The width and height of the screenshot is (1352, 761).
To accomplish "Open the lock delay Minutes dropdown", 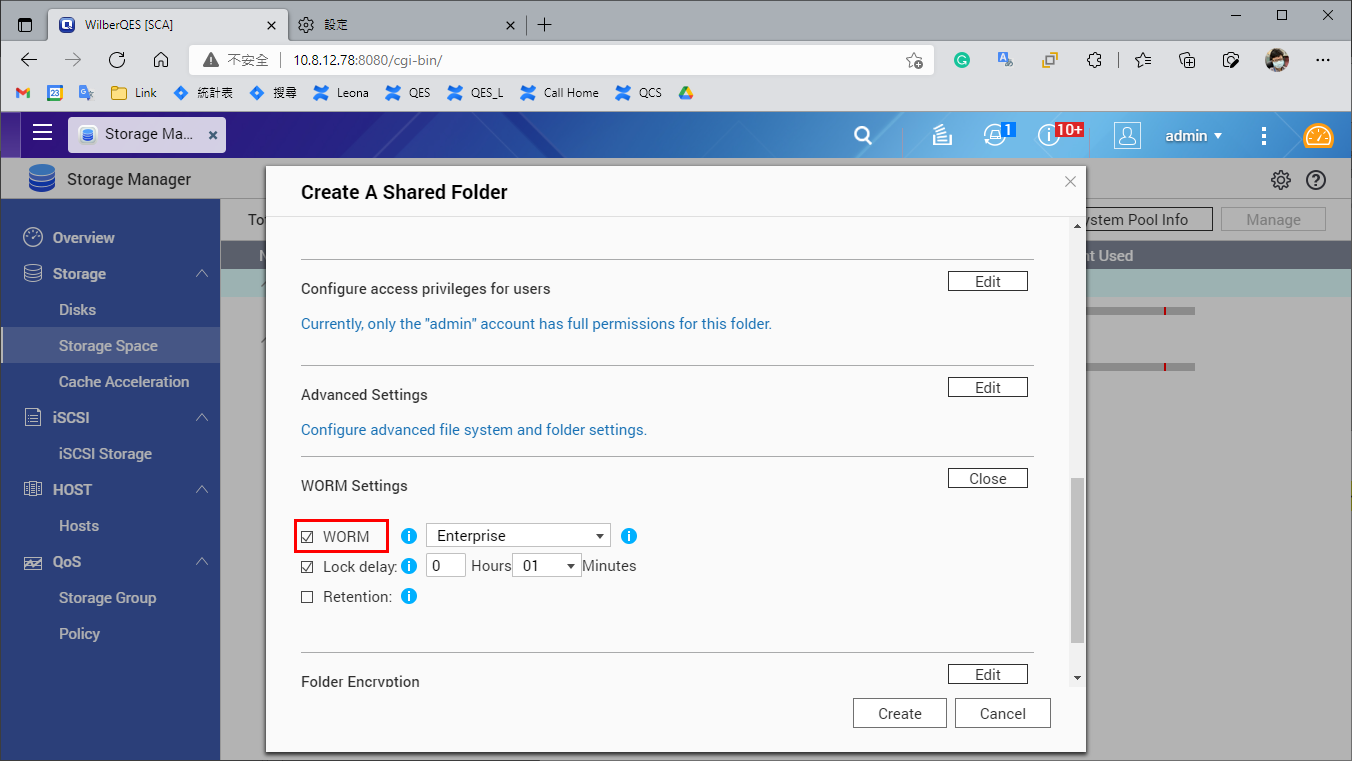I will pos(546,566).
